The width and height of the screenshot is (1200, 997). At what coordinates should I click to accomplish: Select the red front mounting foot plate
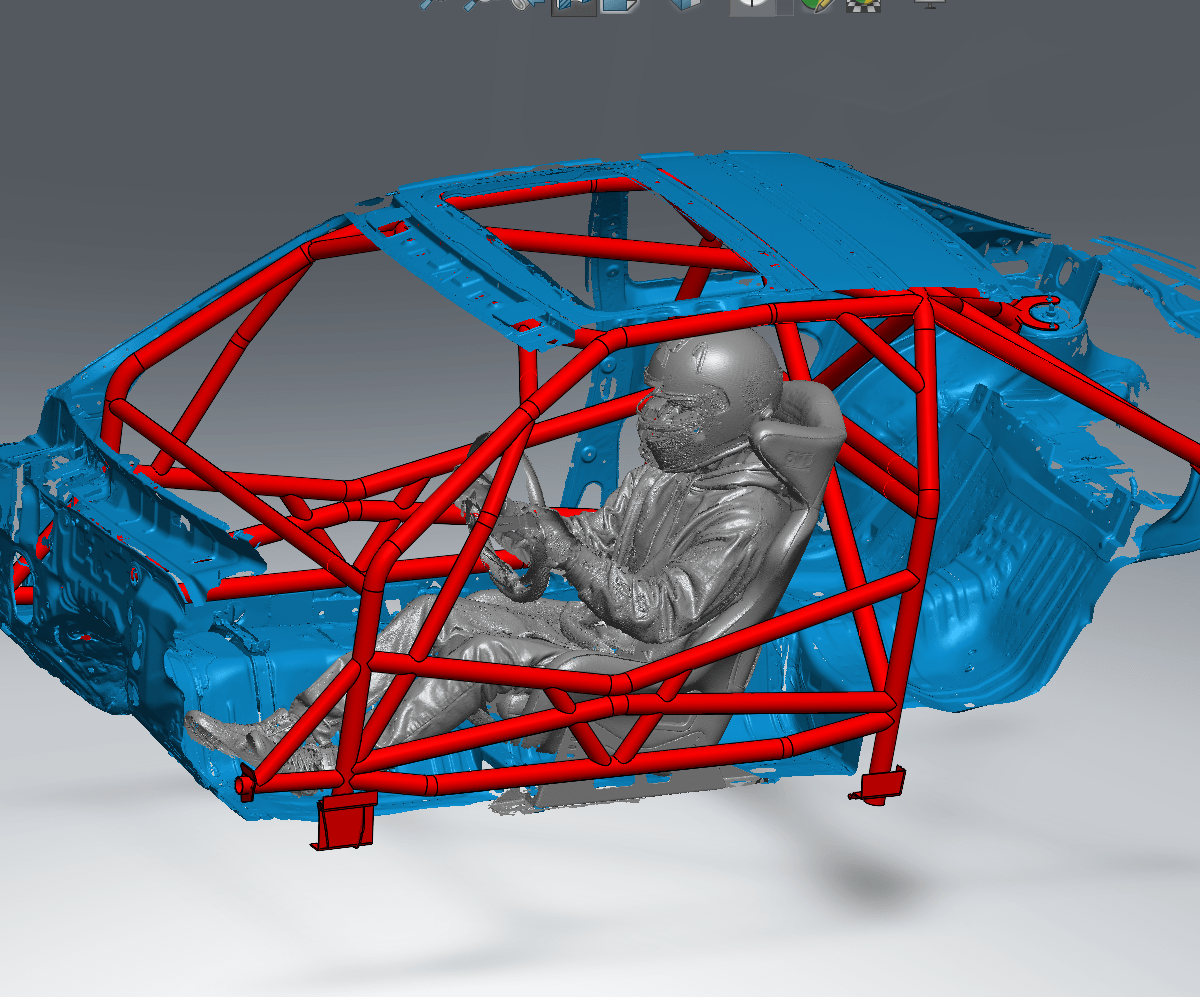coord(345,822)
